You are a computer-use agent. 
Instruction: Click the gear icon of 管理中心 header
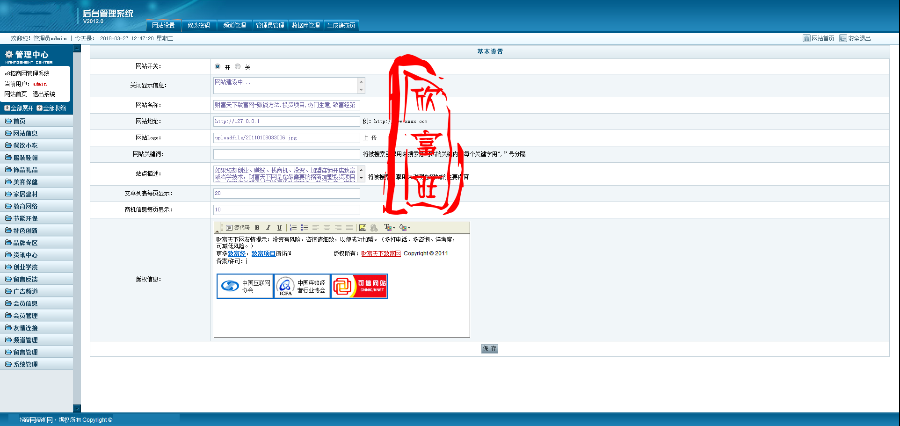tap(9, 55)
